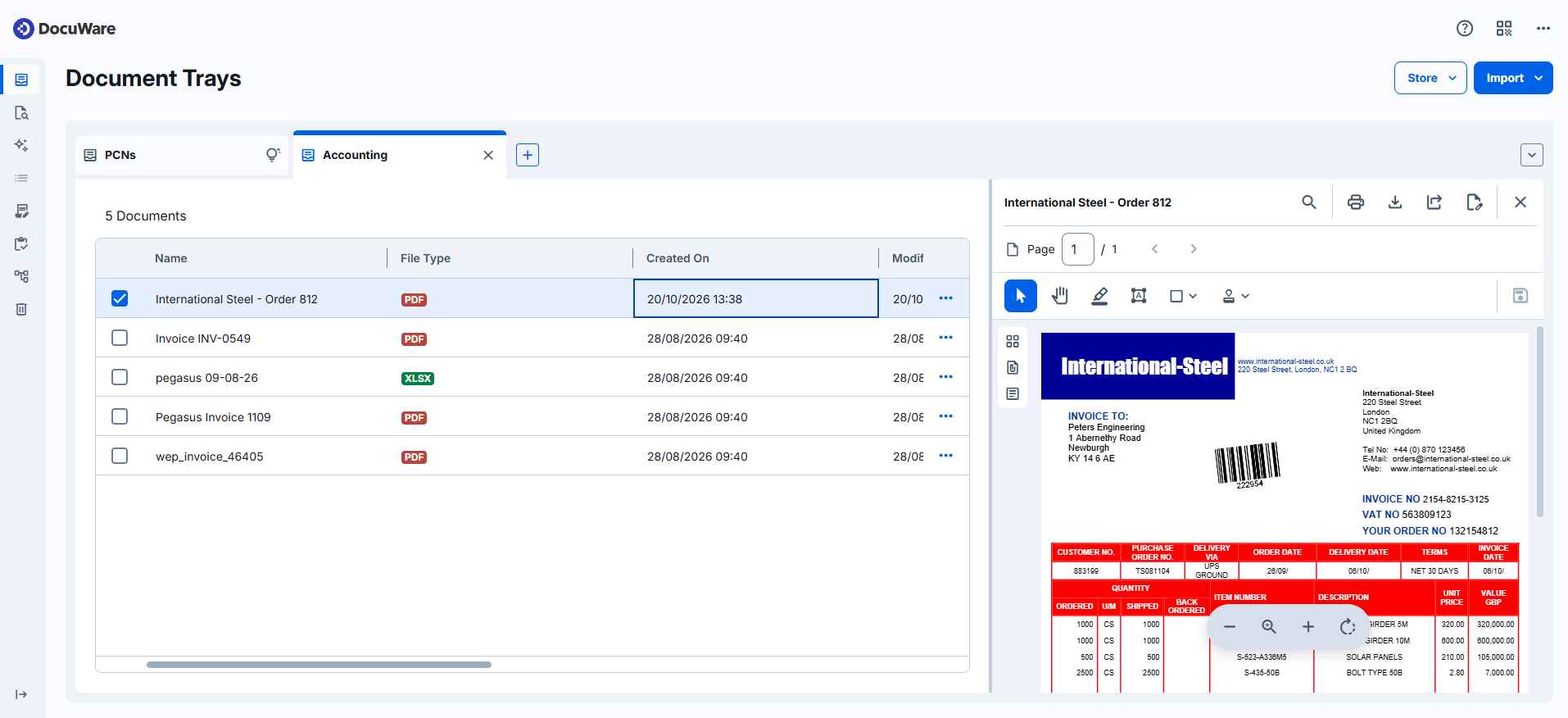
Task: Check the wep_invoice_46405 checkbox
Action: pos(120,456)
